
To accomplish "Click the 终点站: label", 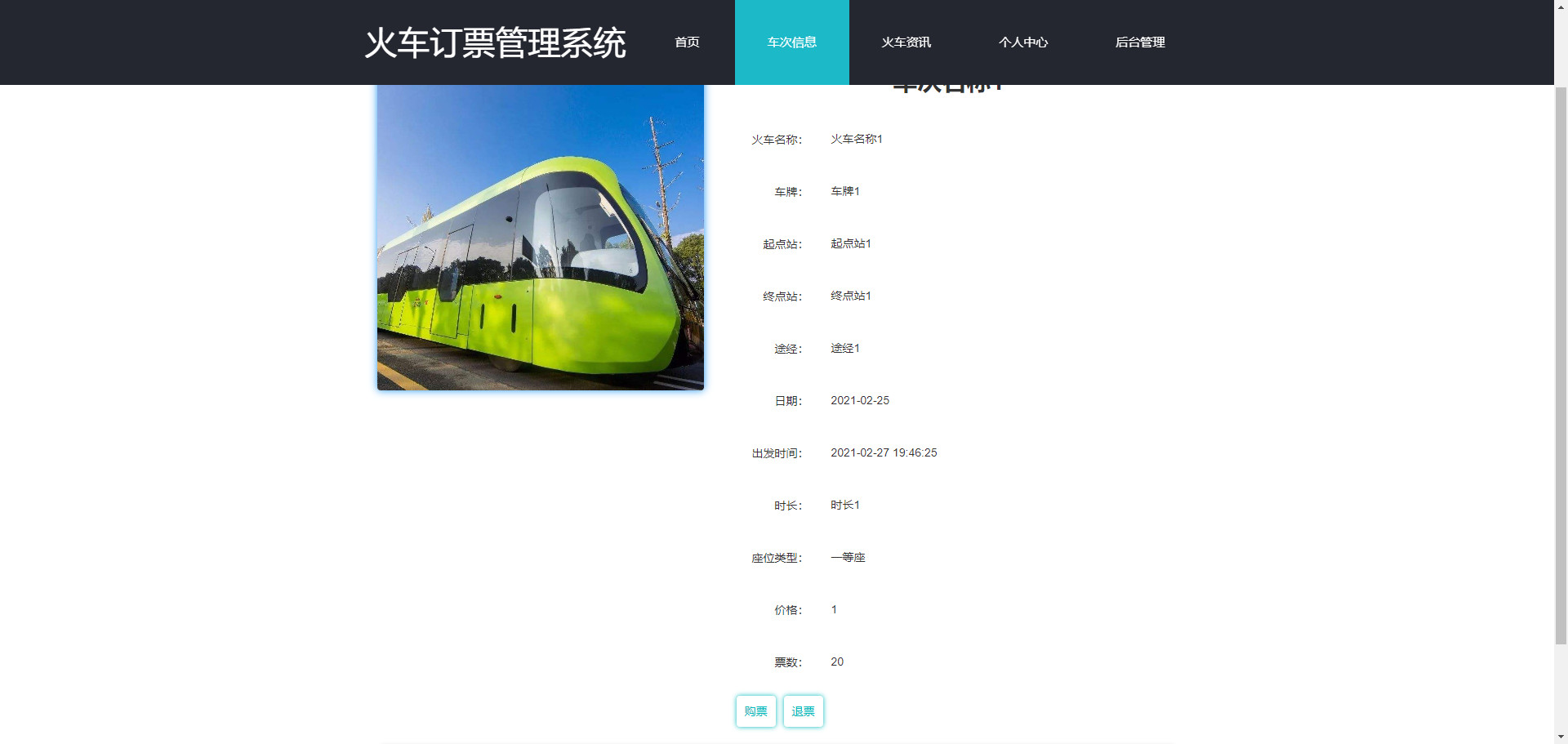I will 782,296.
